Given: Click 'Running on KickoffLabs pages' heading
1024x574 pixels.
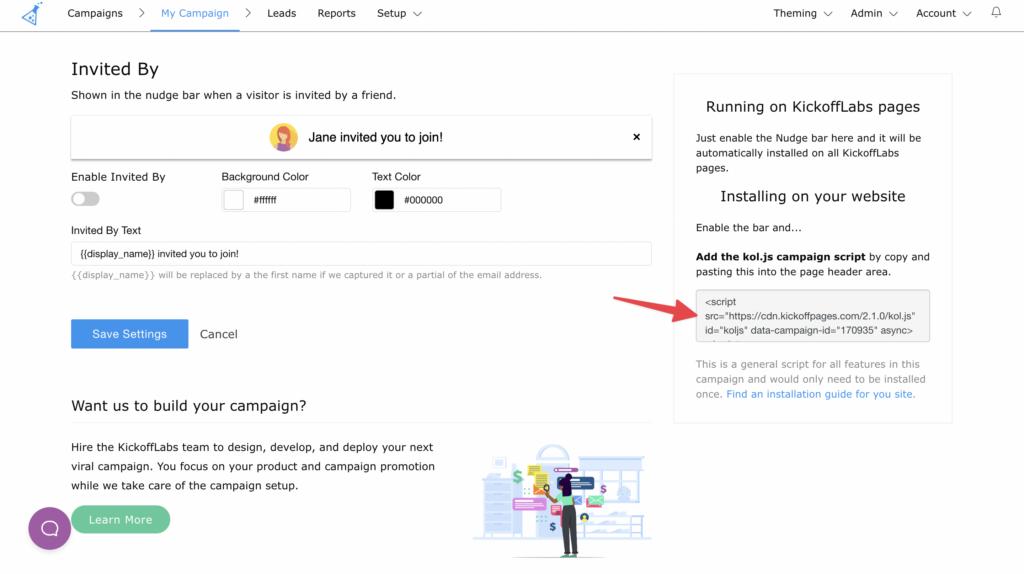Looking at the screenshot, I should (812, 107).
